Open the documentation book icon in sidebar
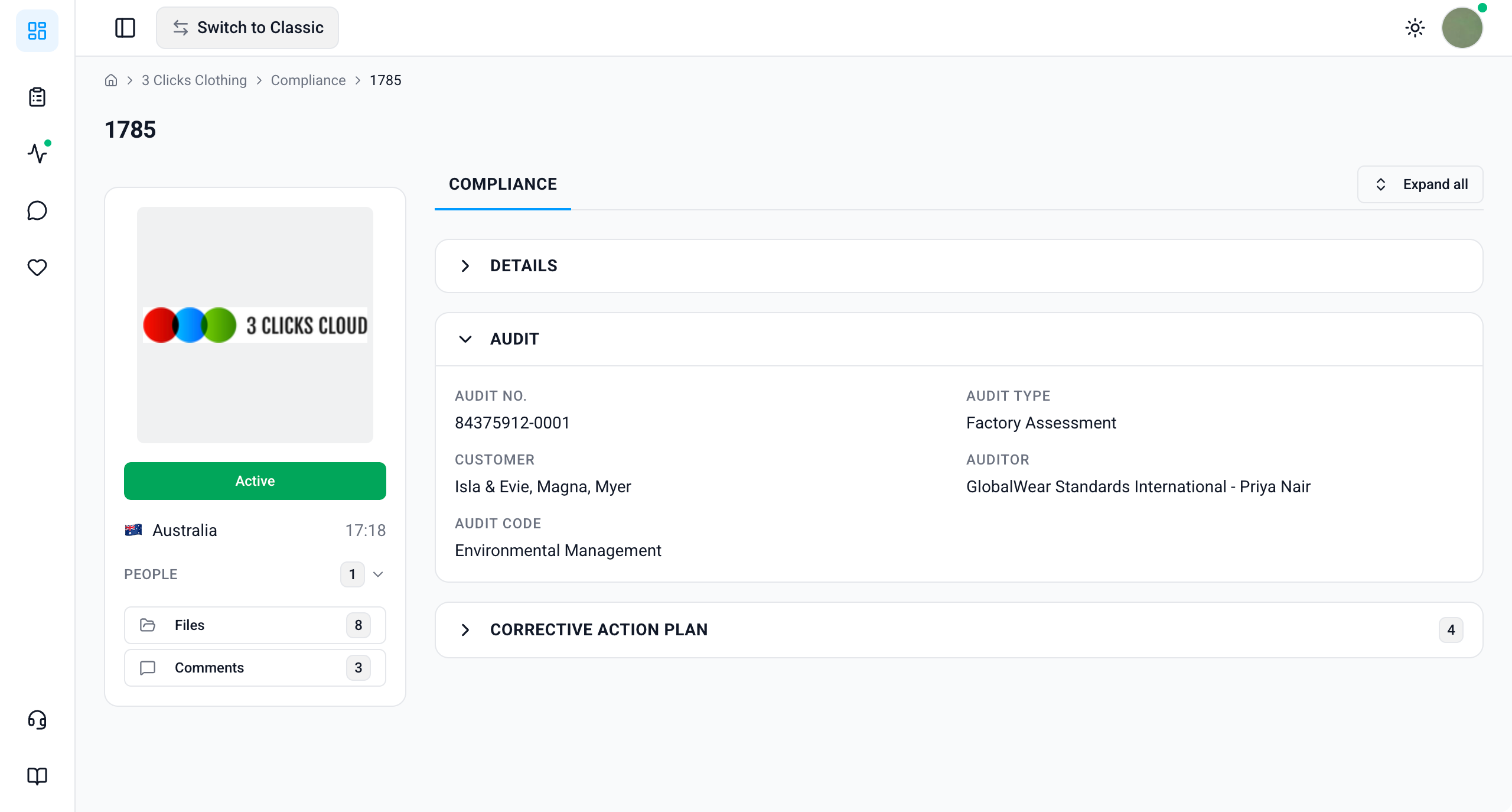The height and width of the screenshot is (812, 1512). coord(37,776)
